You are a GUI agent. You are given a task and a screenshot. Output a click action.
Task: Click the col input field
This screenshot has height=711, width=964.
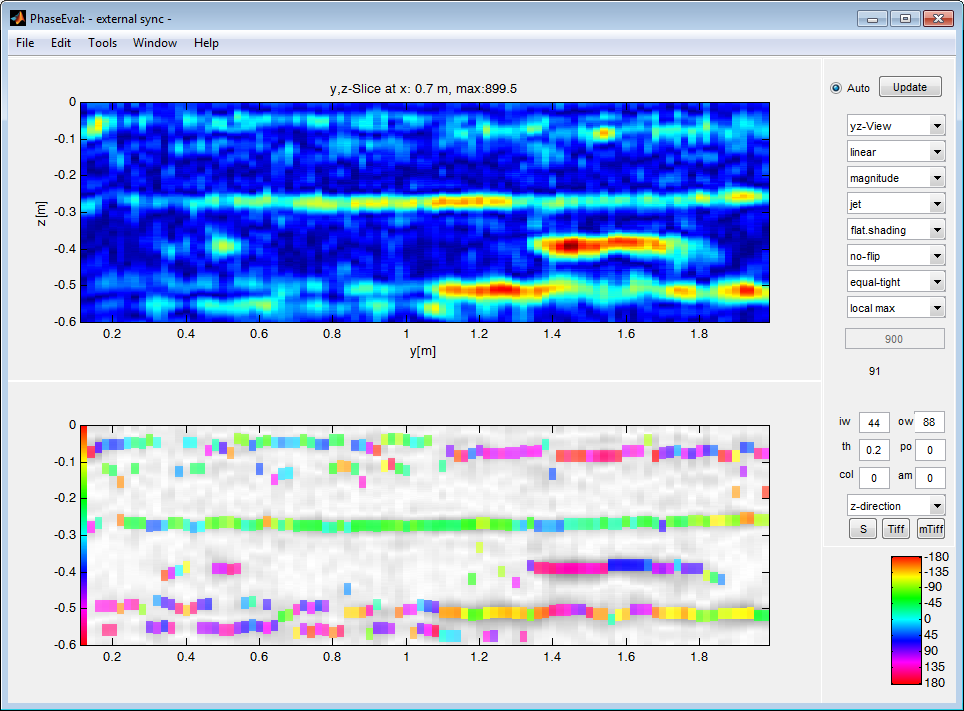[874, 478]
